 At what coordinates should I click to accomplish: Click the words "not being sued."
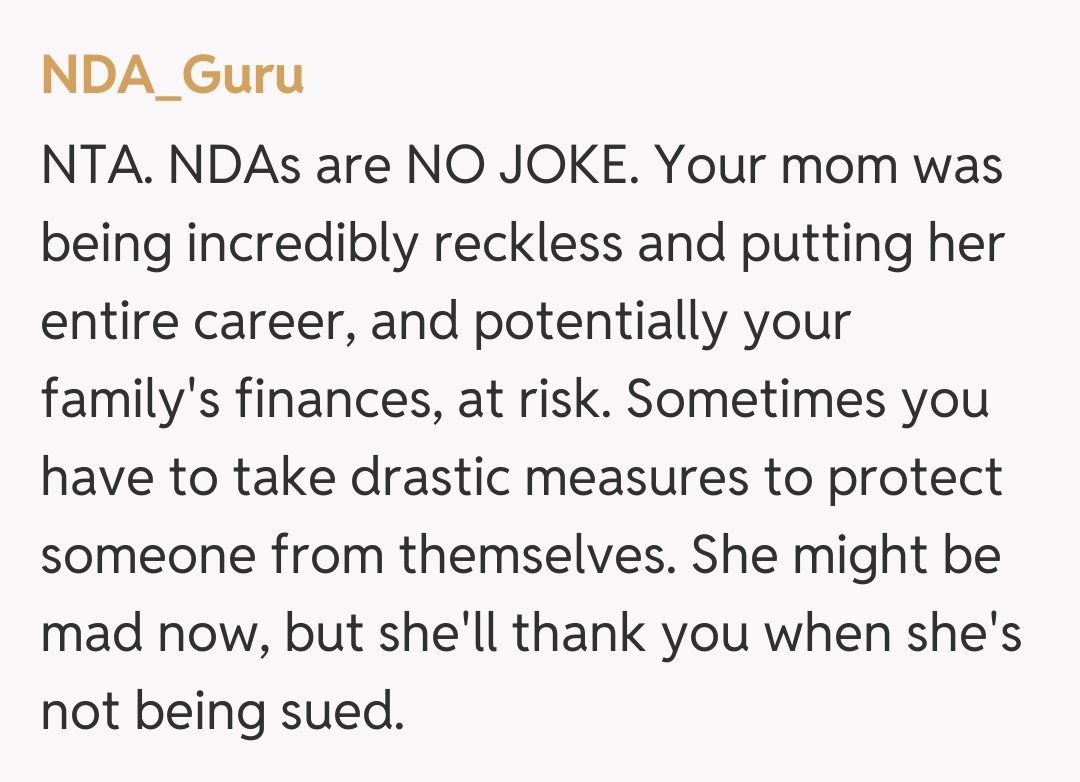[222, 712]
